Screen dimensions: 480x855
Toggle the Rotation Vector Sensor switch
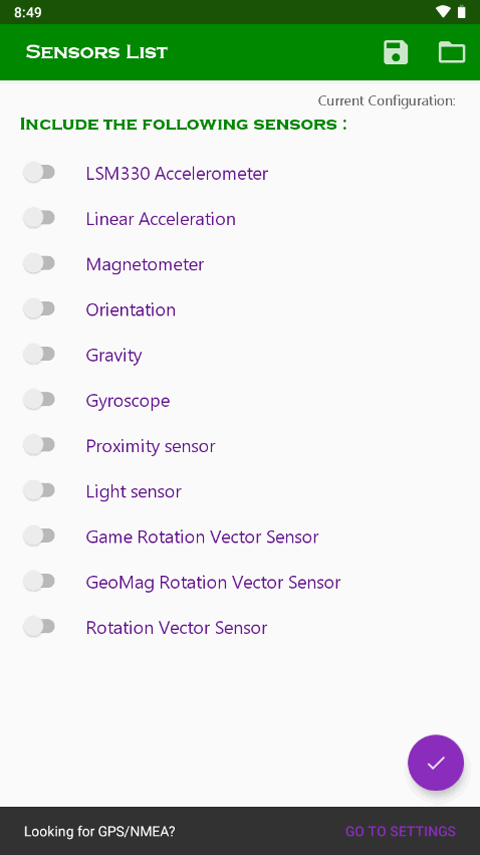point(39,627)
